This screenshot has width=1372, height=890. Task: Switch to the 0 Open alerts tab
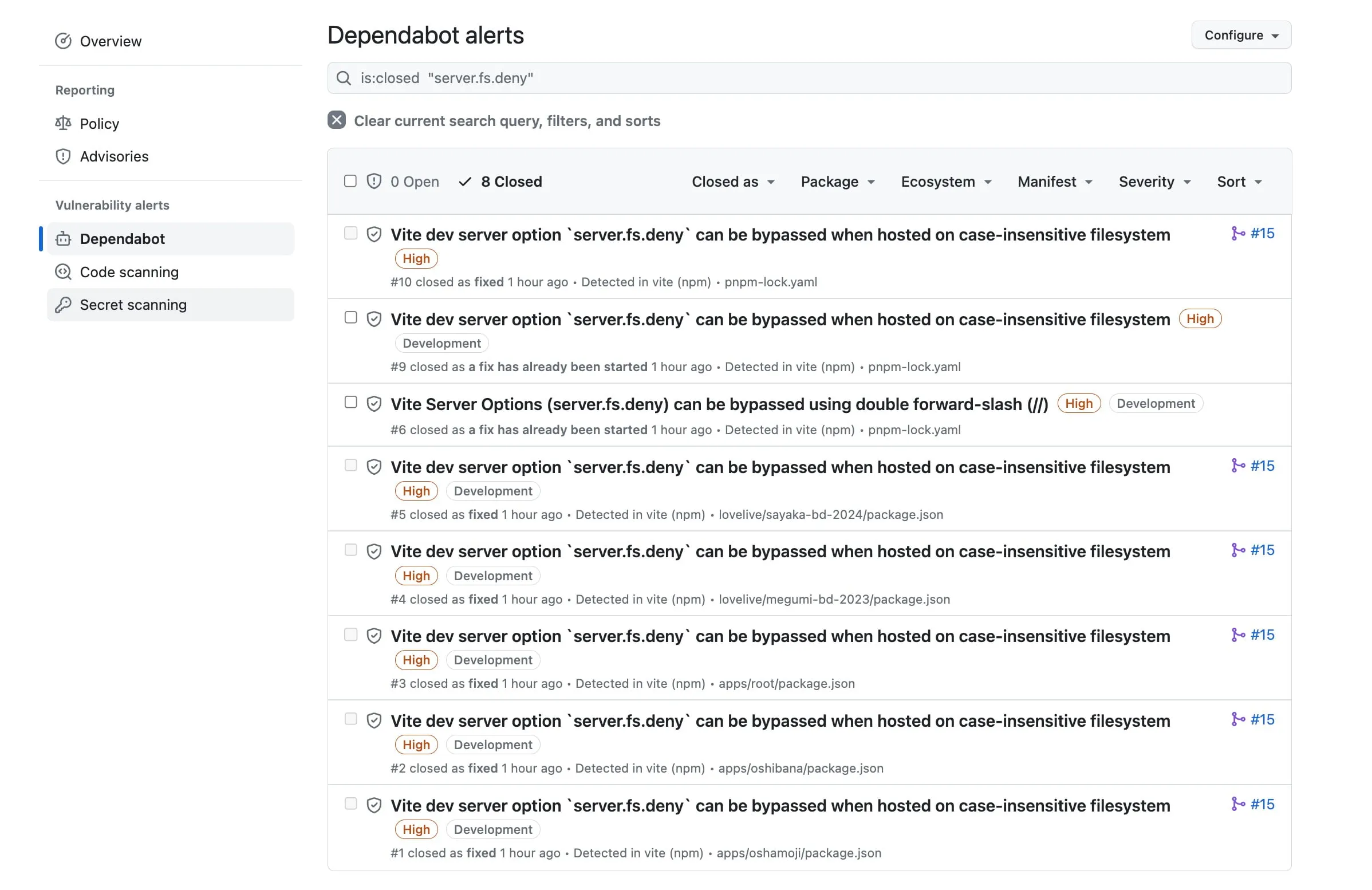pos(414,182)
